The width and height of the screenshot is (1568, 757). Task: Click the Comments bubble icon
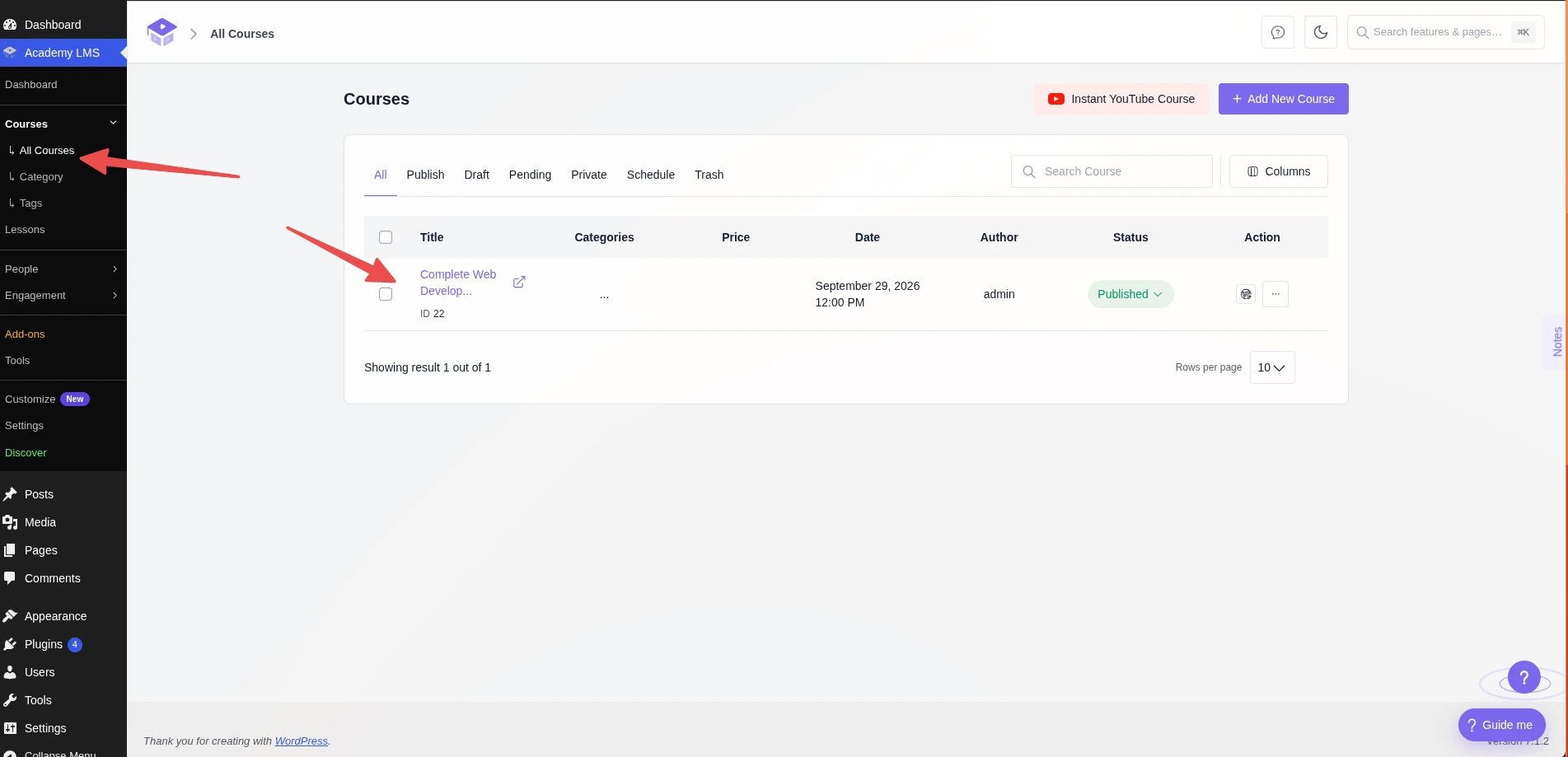10,578
